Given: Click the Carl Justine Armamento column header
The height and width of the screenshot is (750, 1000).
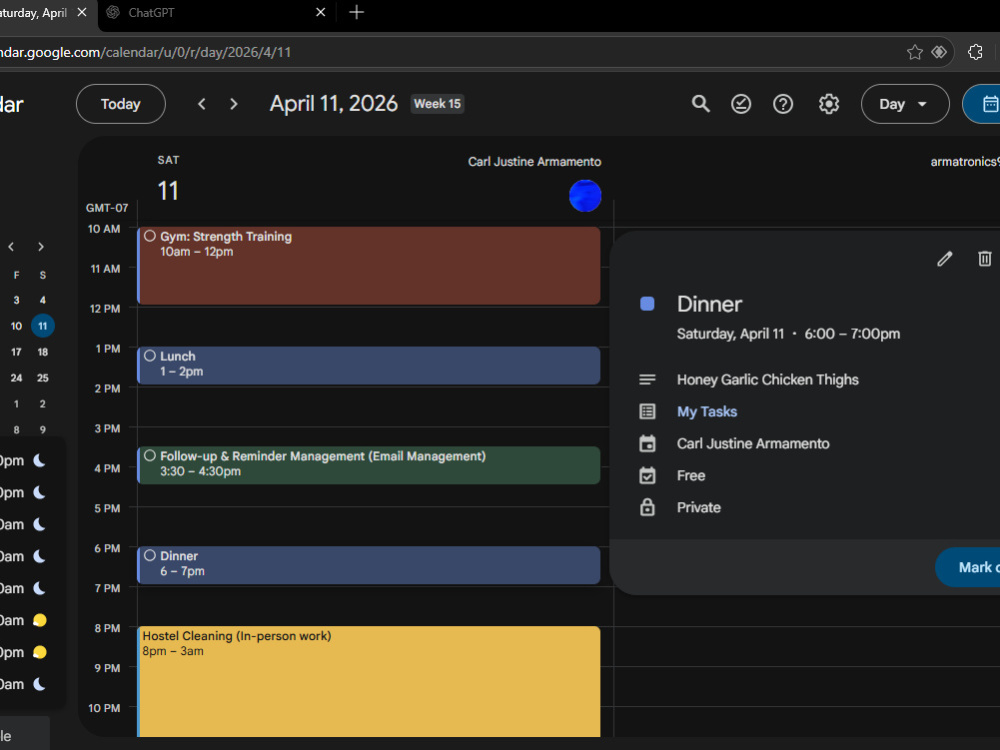Looking at the screenshot, I should [534, 161].
